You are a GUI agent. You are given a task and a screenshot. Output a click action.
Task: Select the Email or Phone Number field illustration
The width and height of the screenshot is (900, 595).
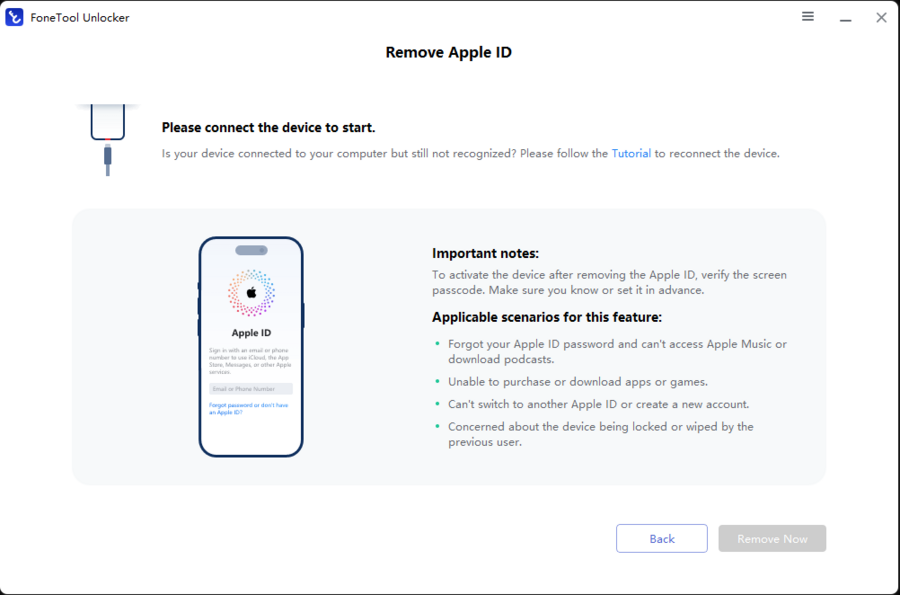[250, 388]
